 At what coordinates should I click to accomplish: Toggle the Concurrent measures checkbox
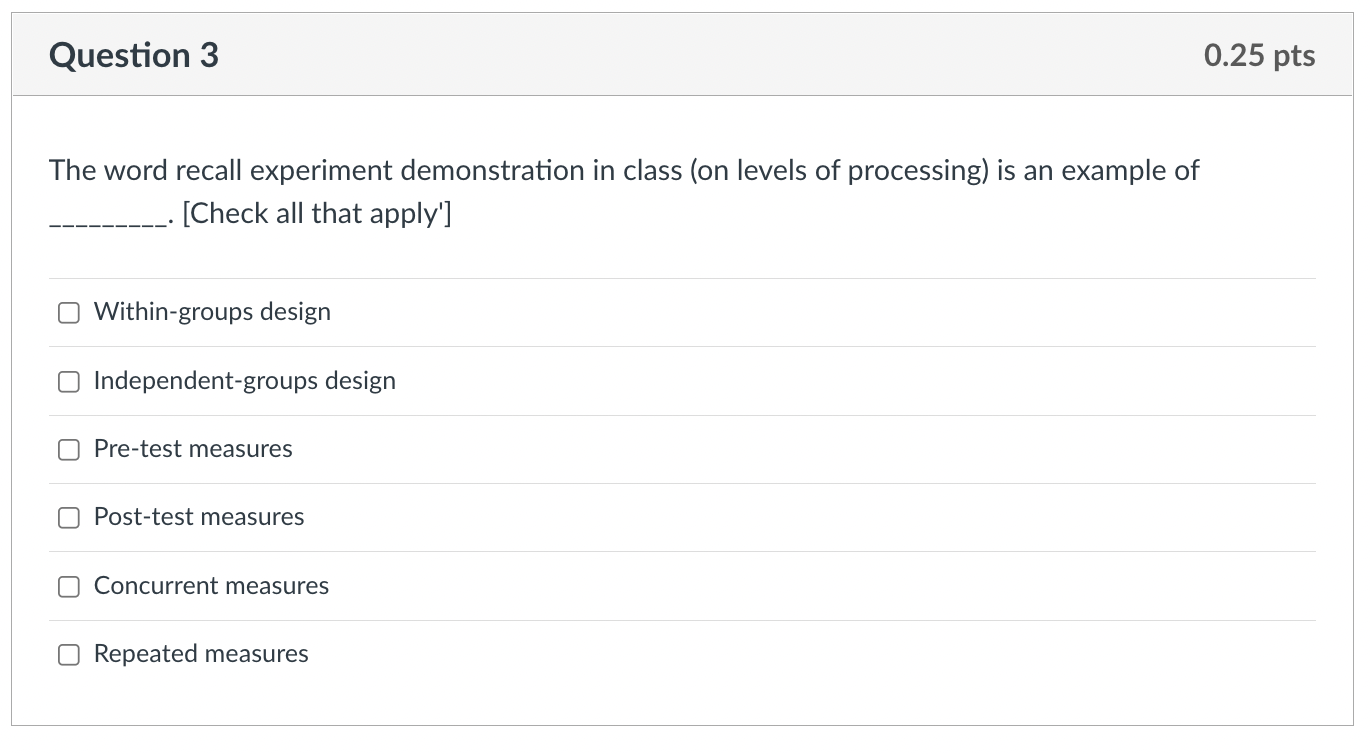[x=68, y=587]
